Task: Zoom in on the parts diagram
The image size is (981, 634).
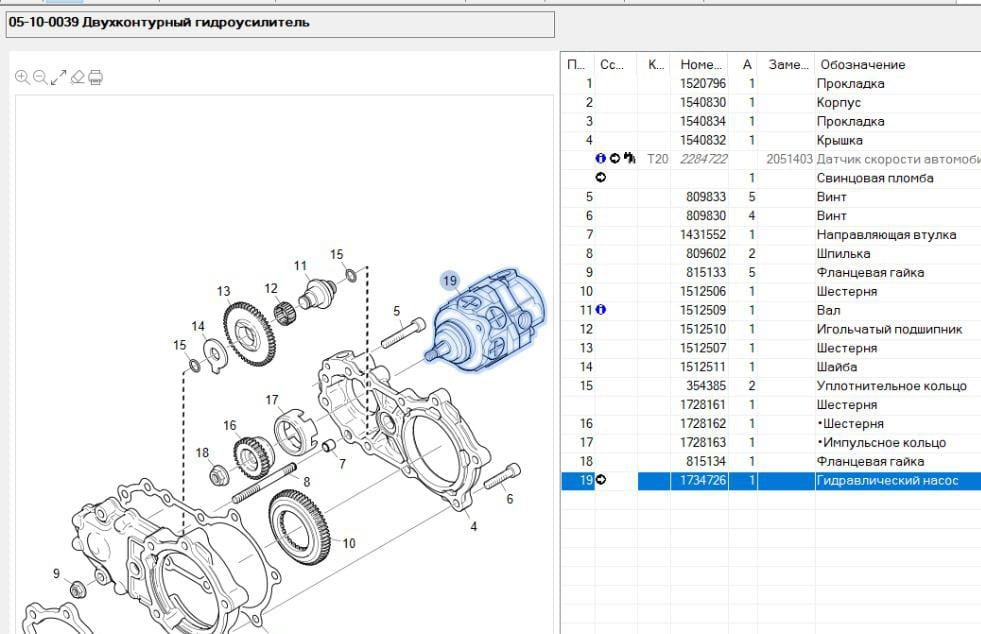Action: click(x=22, y=77)
